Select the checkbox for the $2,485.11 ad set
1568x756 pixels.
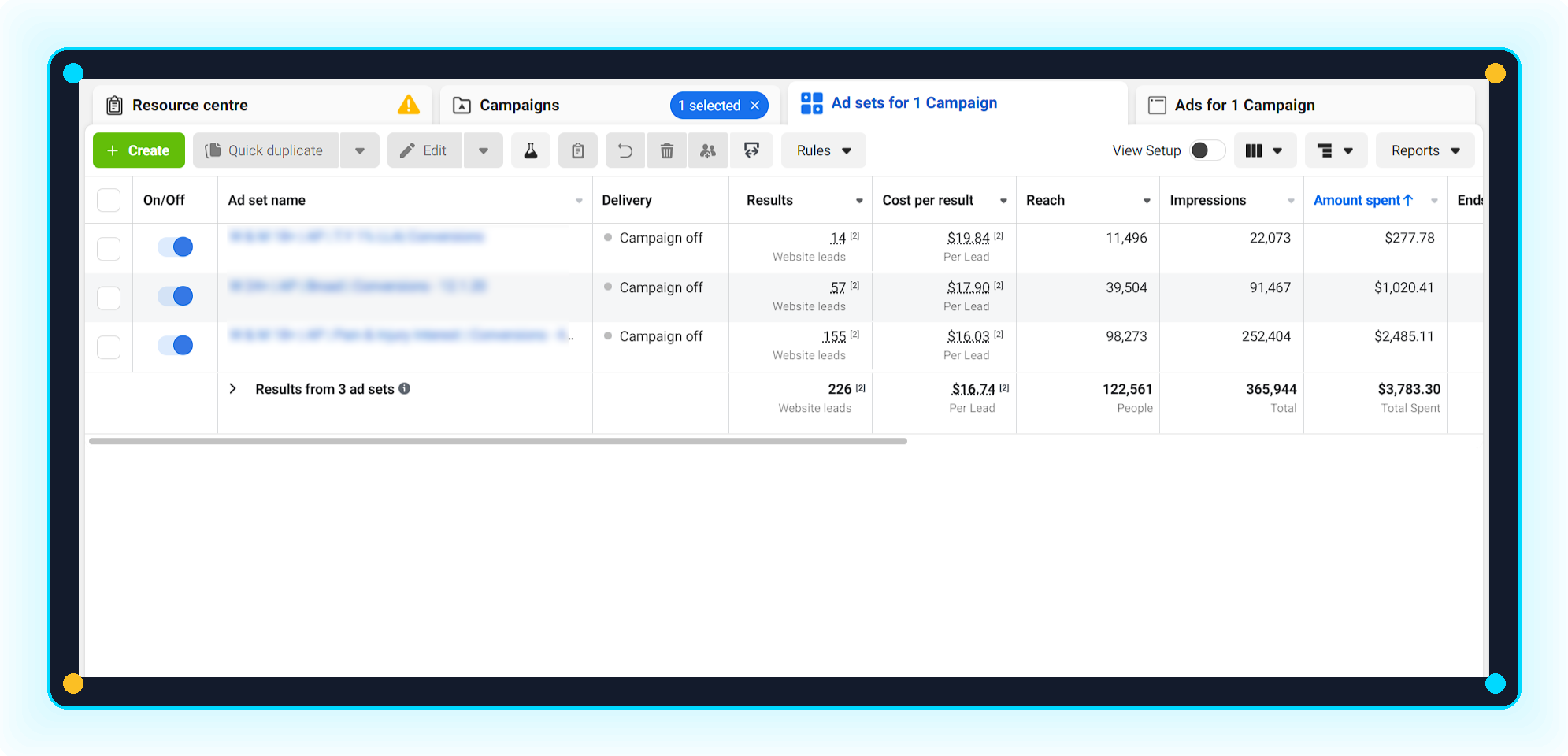[x=109, y=346]
